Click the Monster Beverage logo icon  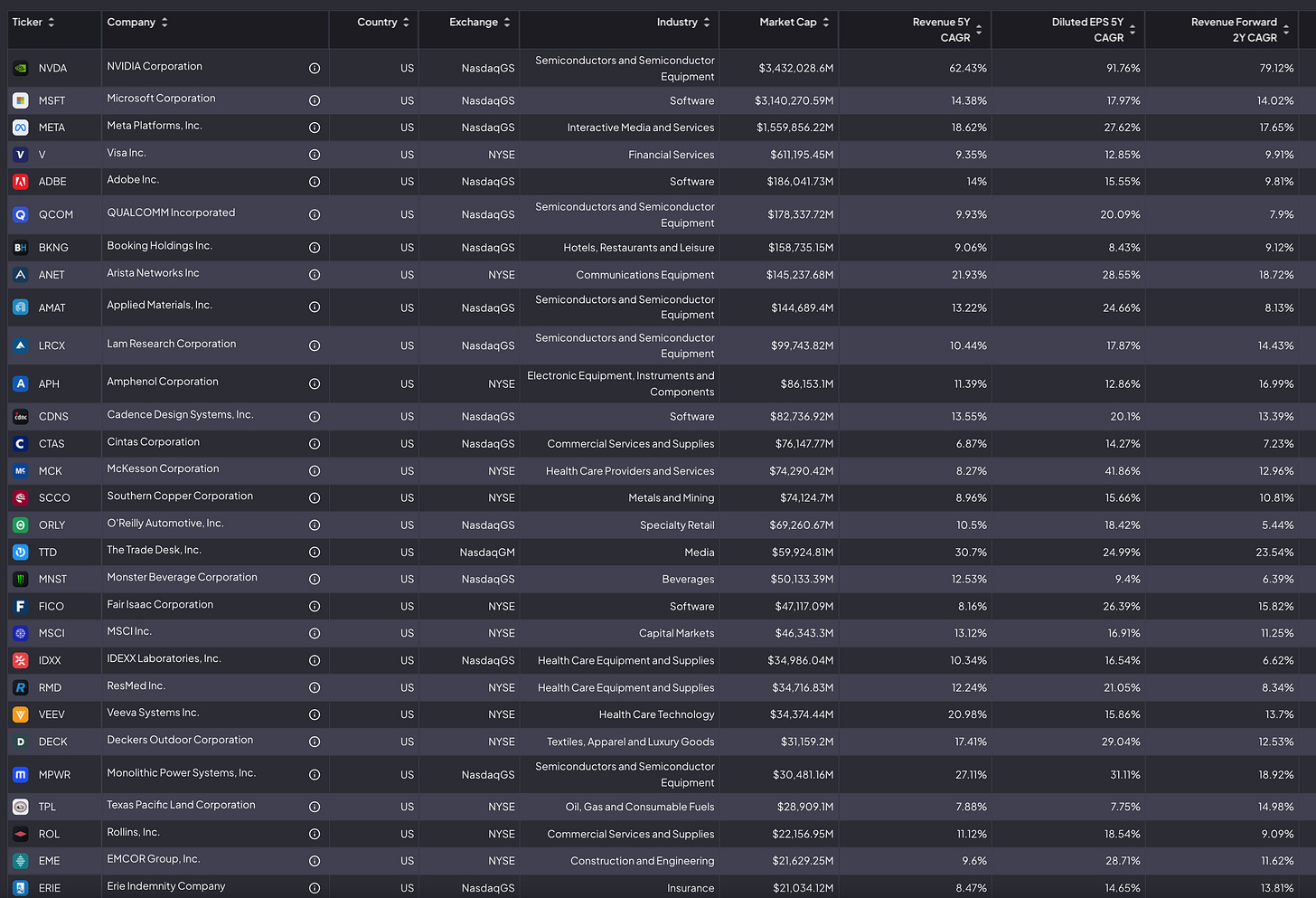click(x=21, y=579)
